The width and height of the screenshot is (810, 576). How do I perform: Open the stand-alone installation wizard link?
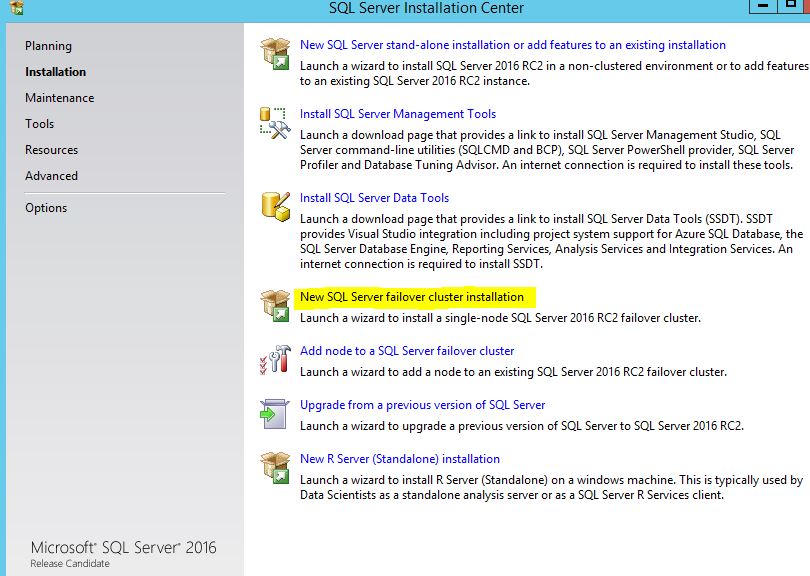[511, 44]
